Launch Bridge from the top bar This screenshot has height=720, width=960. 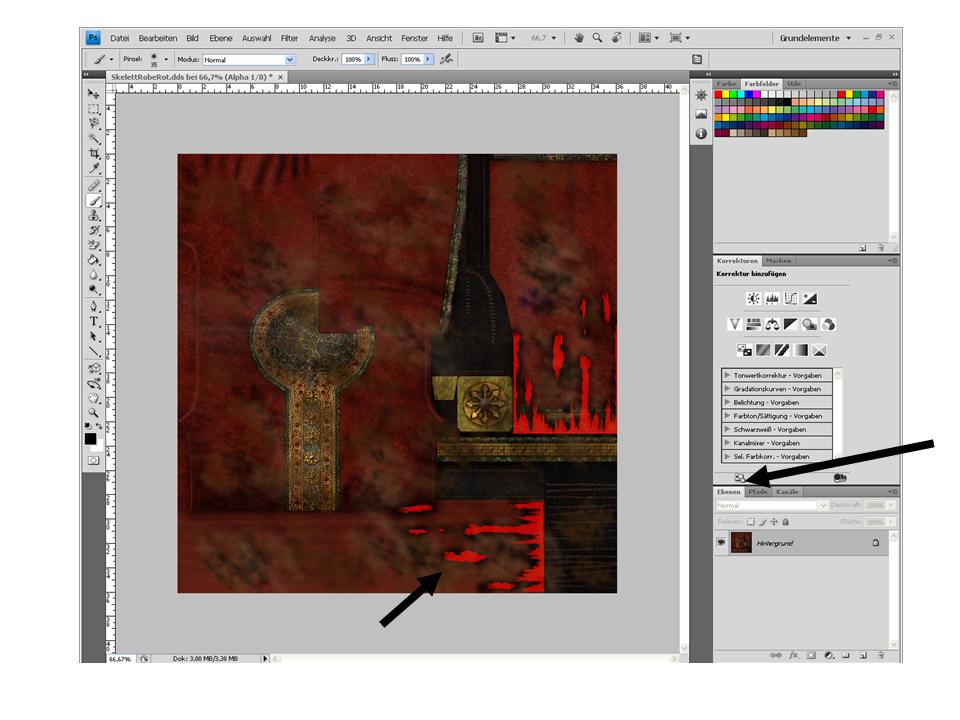pyautogui.click(x=478, y=38)
